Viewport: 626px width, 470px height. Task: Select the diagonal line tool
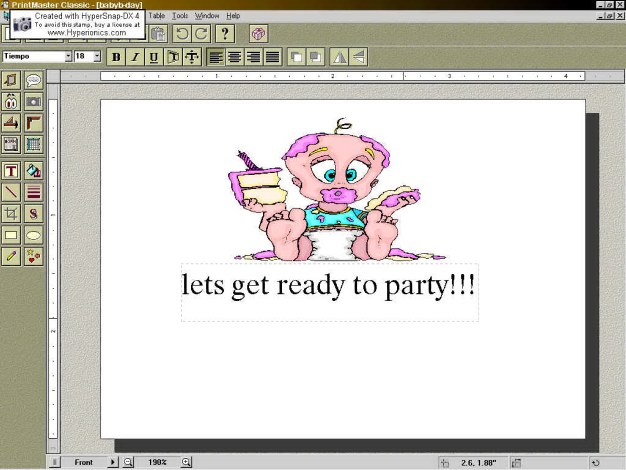click(x=11, y=192)
